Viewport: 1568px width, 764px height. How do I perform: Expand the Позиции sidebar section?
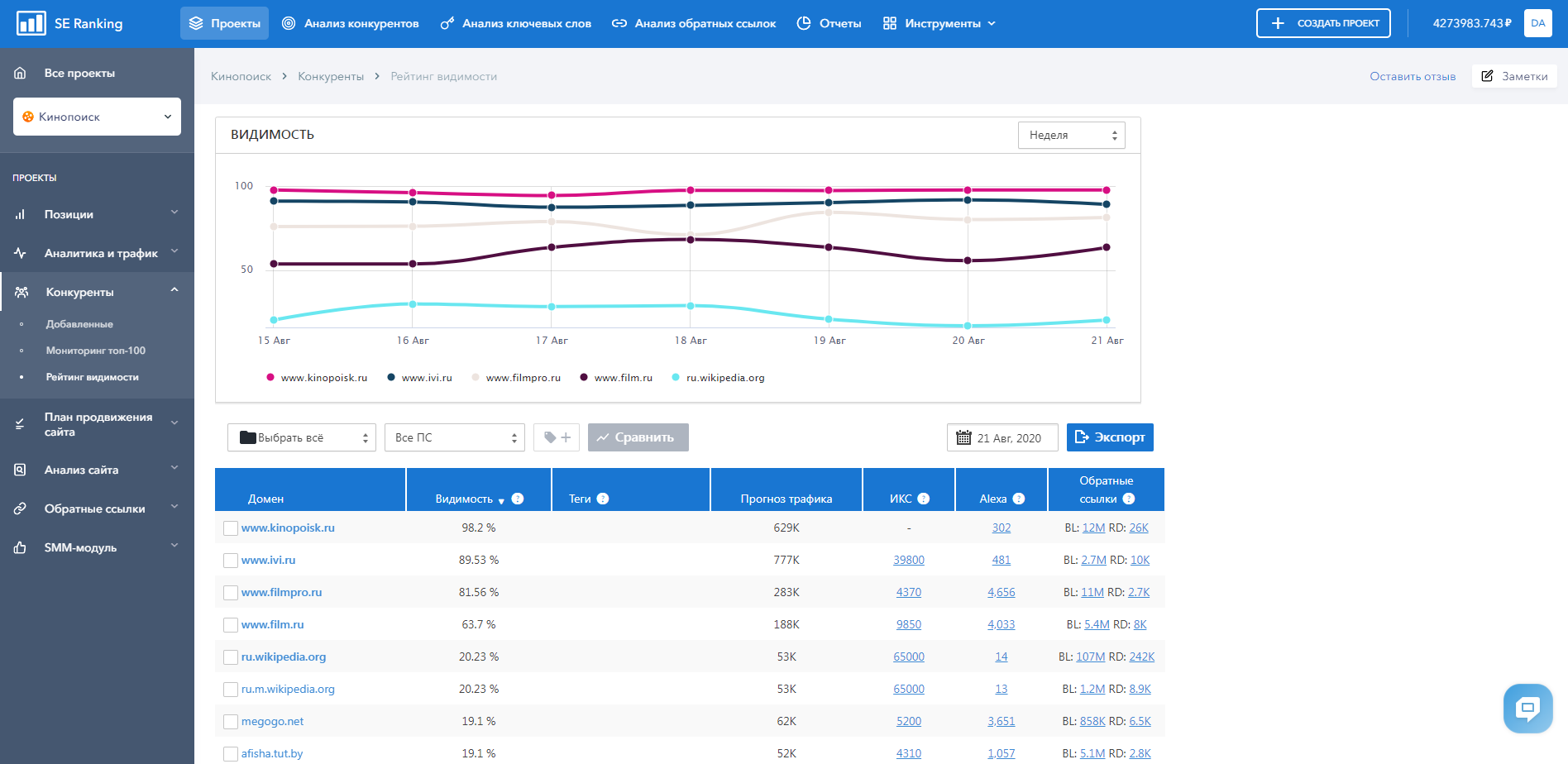(x=97, y=214)
